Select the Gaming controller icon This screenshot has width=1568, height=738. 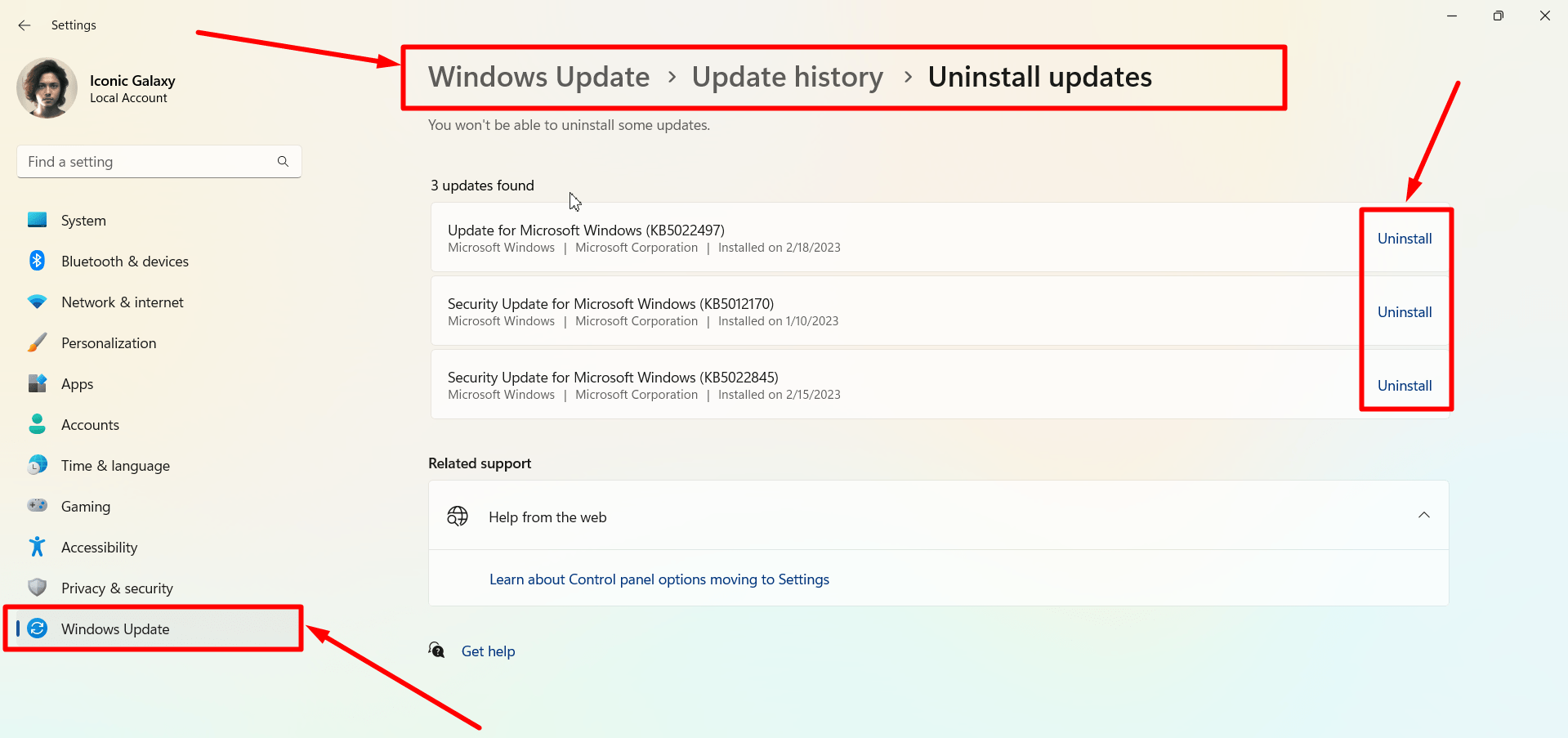[x=38, y=506]
